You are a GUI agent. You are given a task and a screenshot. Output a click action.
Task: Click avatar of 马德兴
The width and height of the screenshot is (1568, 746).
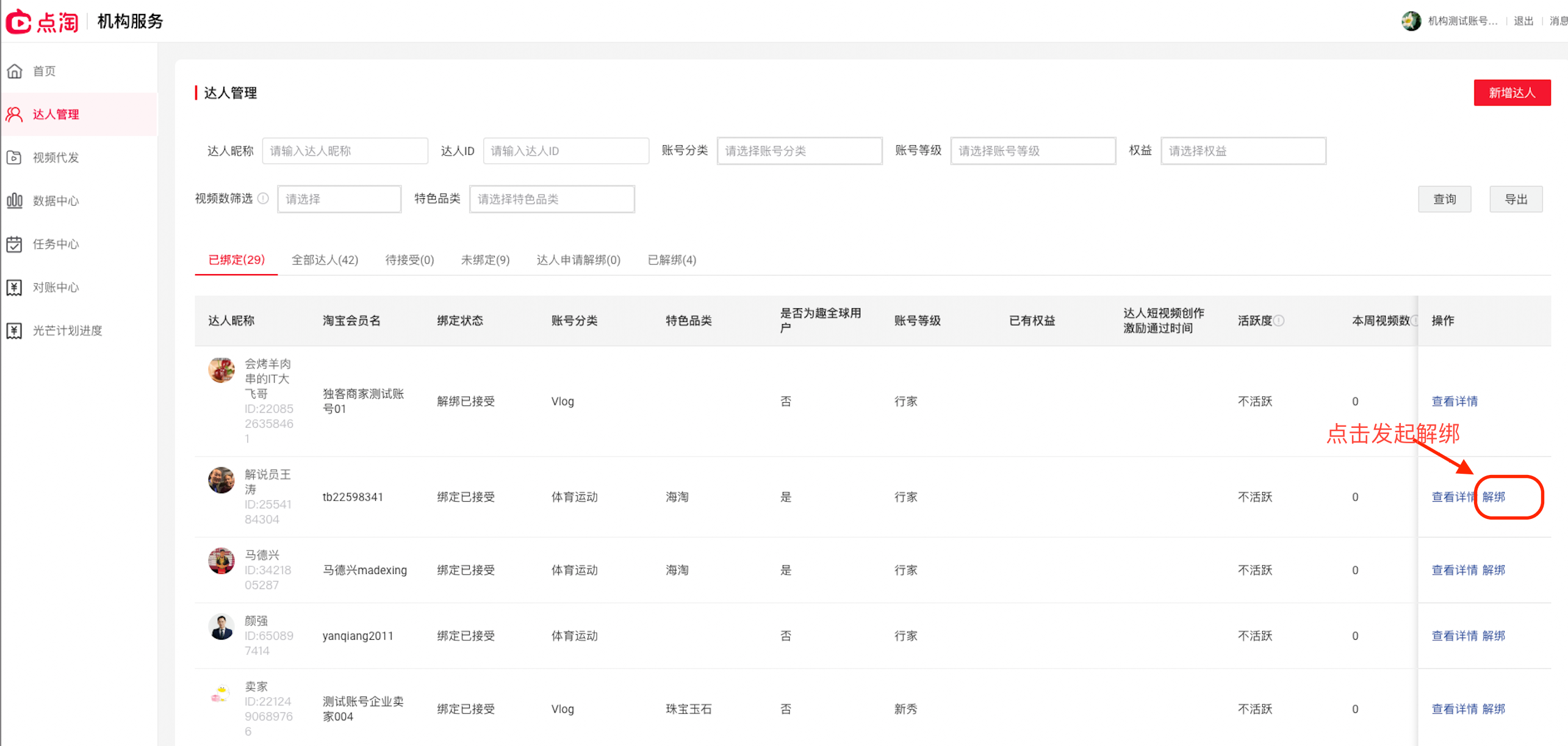coord(221,562)
